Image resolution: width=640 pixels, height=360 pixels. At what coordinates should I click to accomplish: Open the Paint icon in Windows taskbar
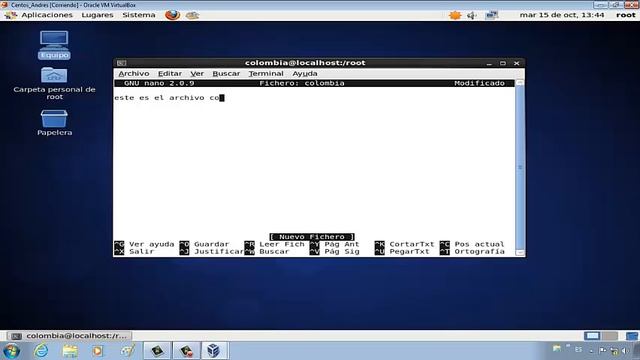pos(127,351)
